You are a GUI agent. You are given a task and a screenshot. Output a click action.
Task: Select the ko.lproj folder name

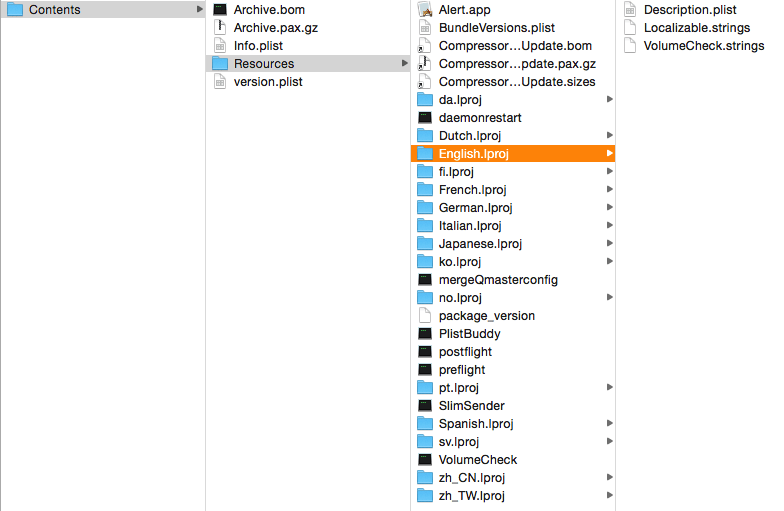(x=460, y=262)
